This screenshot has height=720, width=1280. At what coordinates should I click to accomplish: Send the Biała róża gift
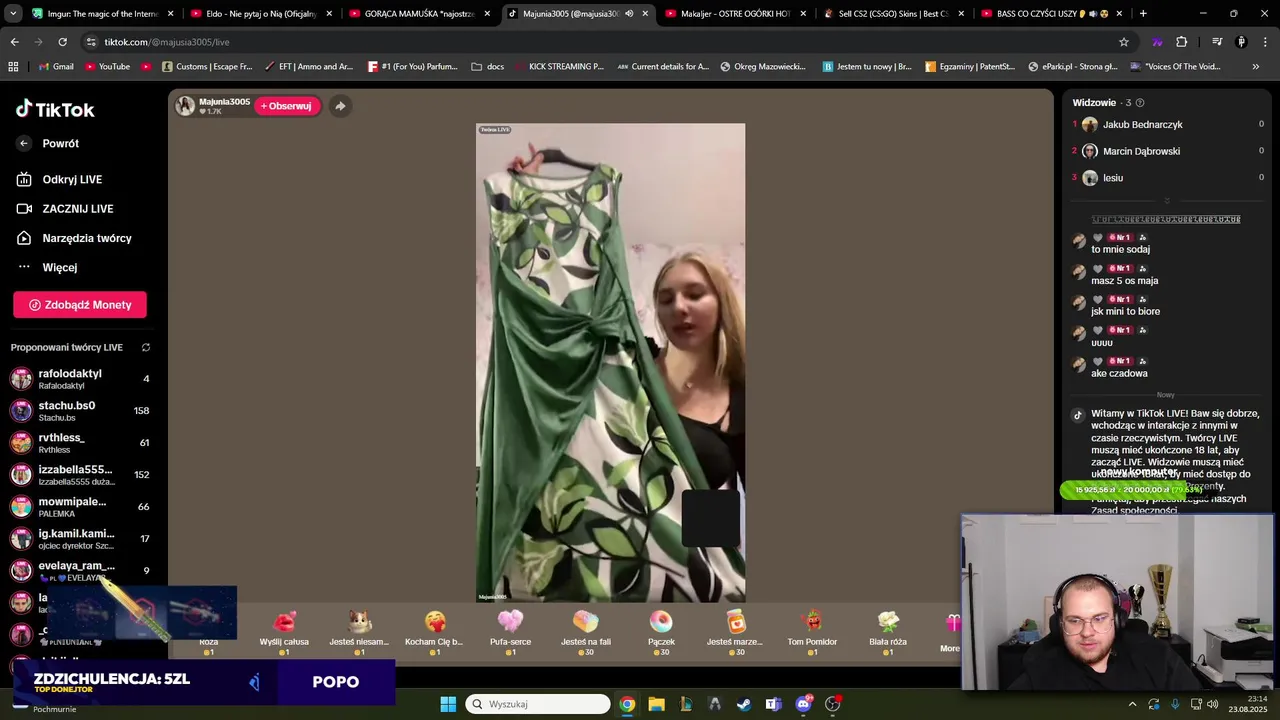[888, 633]
